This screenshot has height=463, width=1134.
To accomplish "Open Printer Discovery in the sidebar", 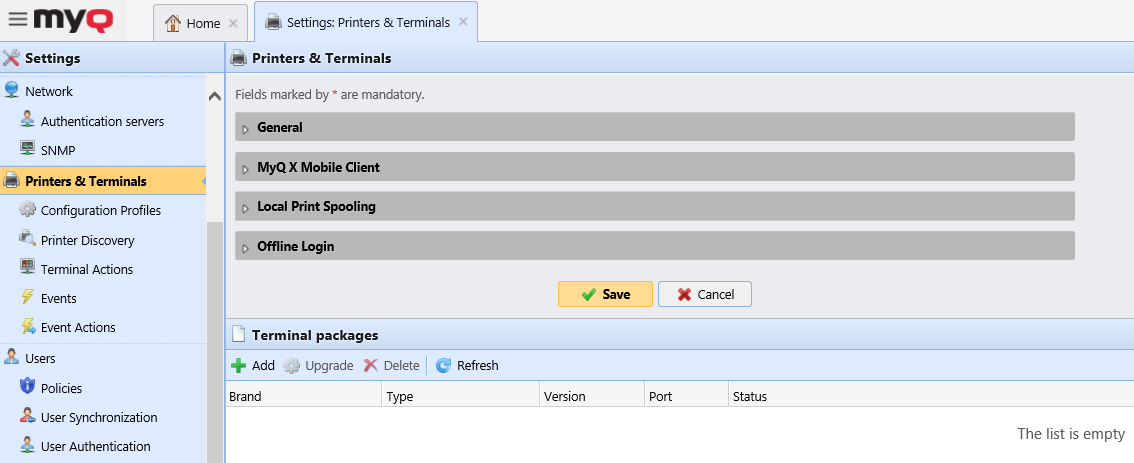I will pos(87,241).
